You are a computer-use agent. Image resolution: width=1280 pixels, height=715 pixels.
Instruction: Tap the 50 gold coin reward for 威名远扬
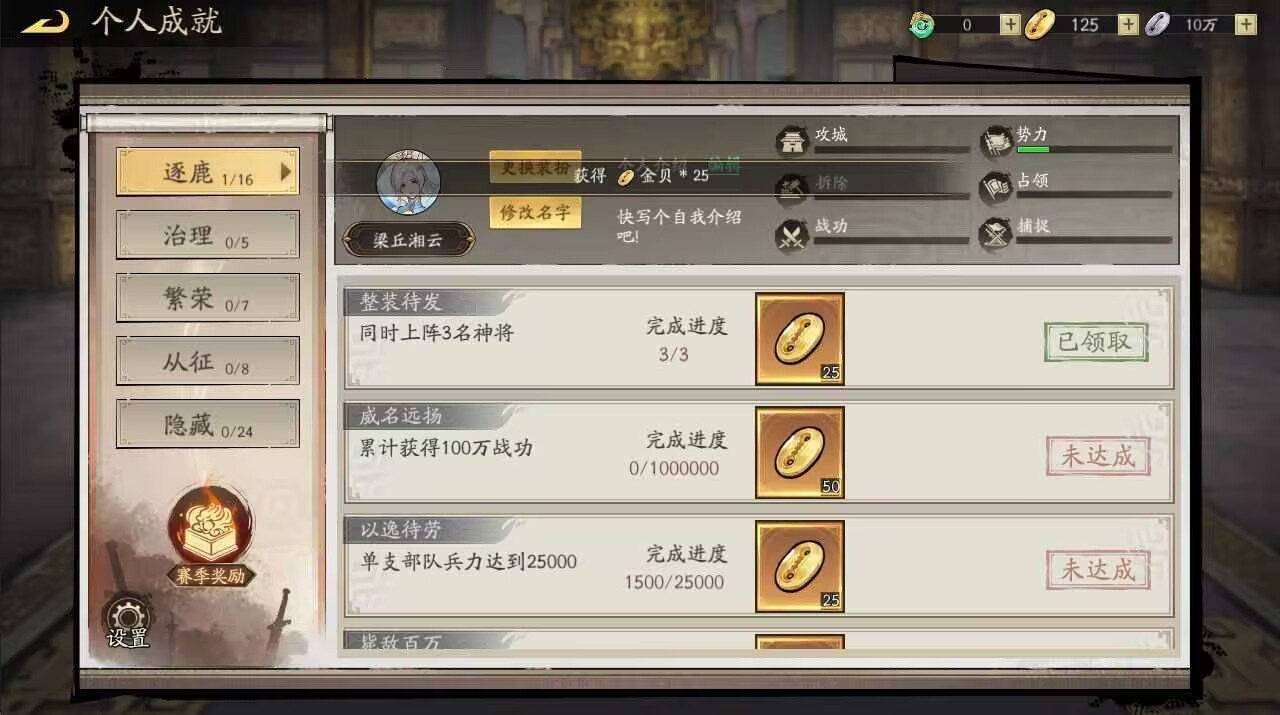coord(799,453)
